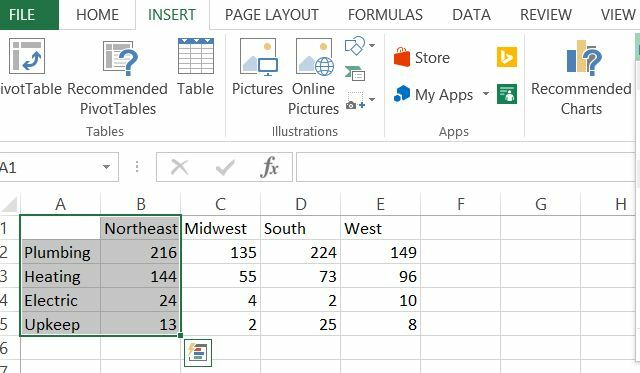Select cell with value 135
Viewport: 640px width, 373px height.
click(x=220, y=252)
